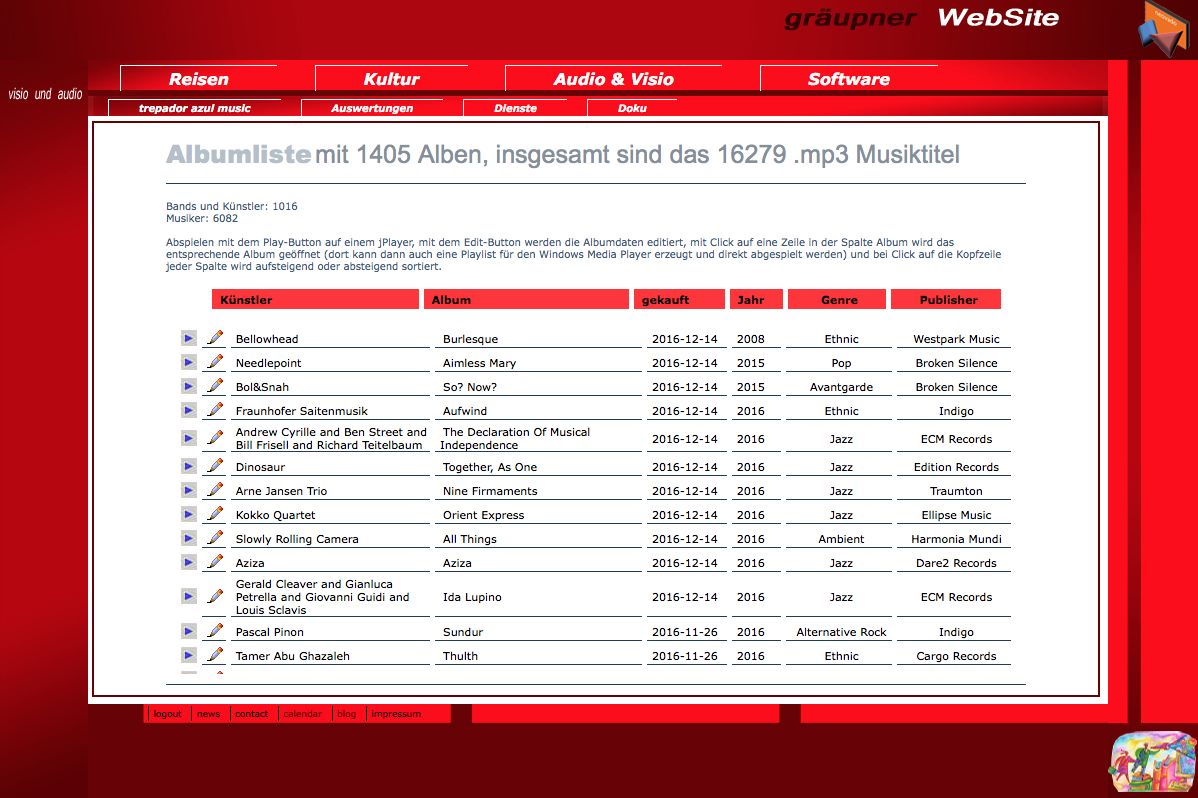The width and height of the screenshot is (1198, 798).
Task: Click the edit pencil for Needlepoint
Action: (215, 362)
